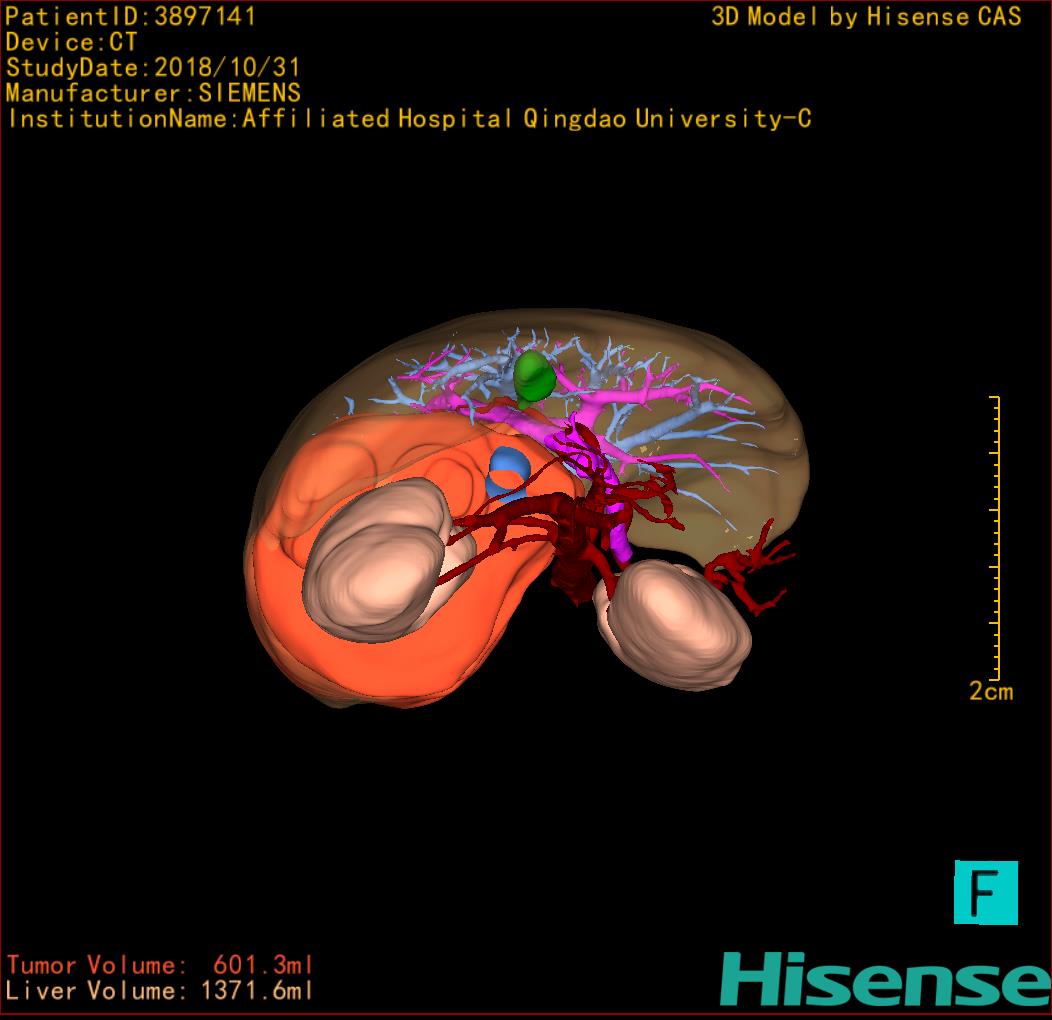
Task: Click the InstitutionName text line
Action: tap(408, 119)
